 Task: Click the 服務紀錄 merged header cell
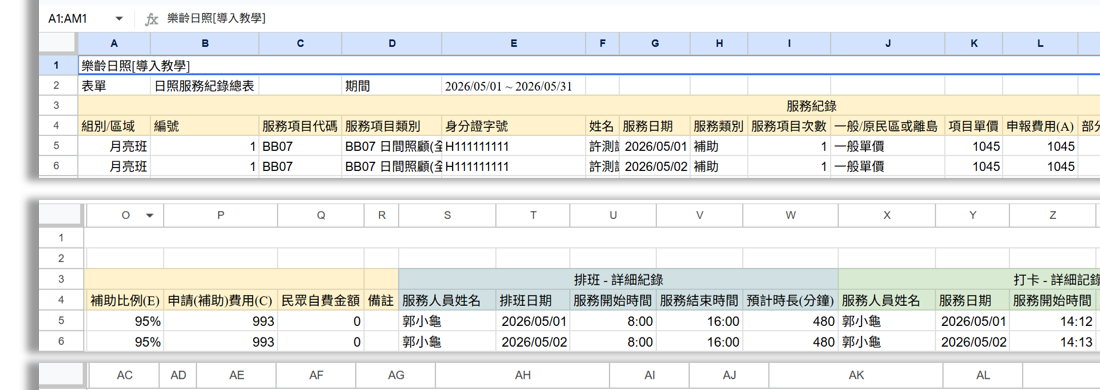tap(589, 107)
